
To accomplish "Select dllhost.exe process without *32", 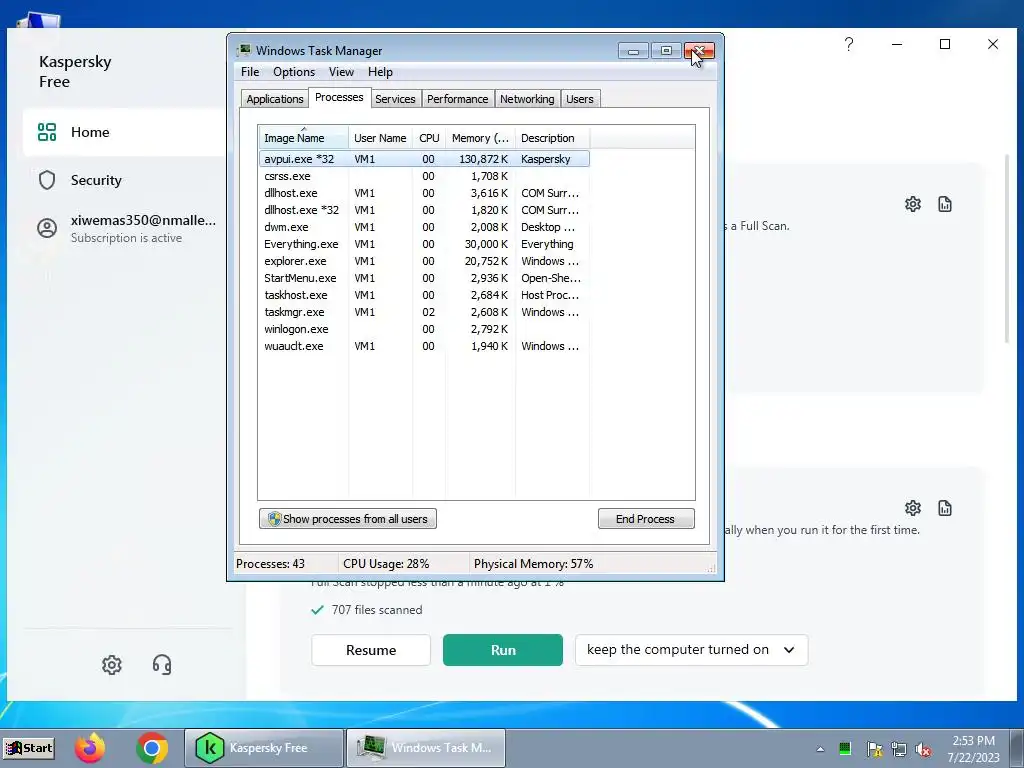I will click(x=424, y=193).
